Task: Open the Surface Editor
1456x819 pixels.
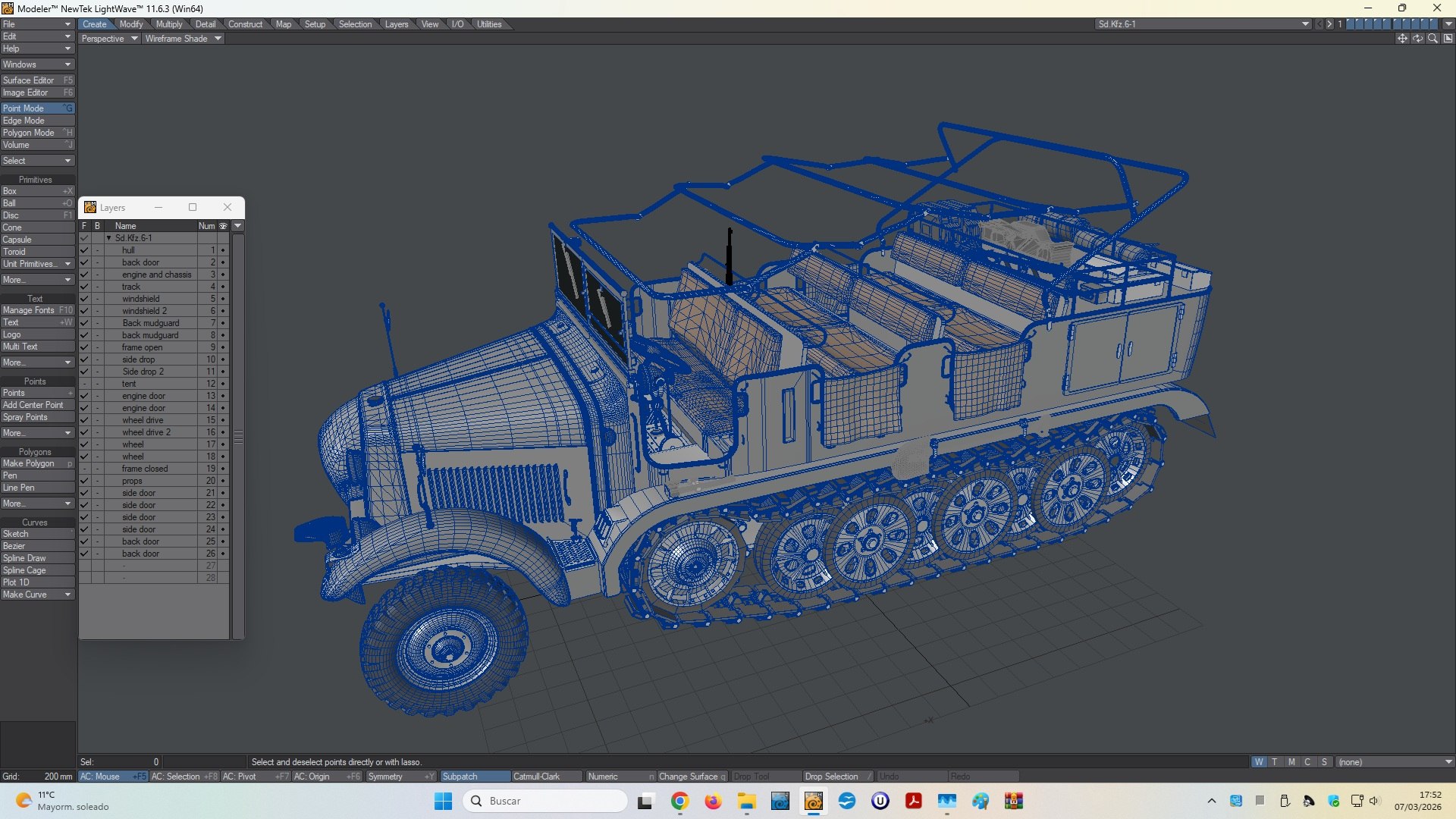Action: (37, 80)
